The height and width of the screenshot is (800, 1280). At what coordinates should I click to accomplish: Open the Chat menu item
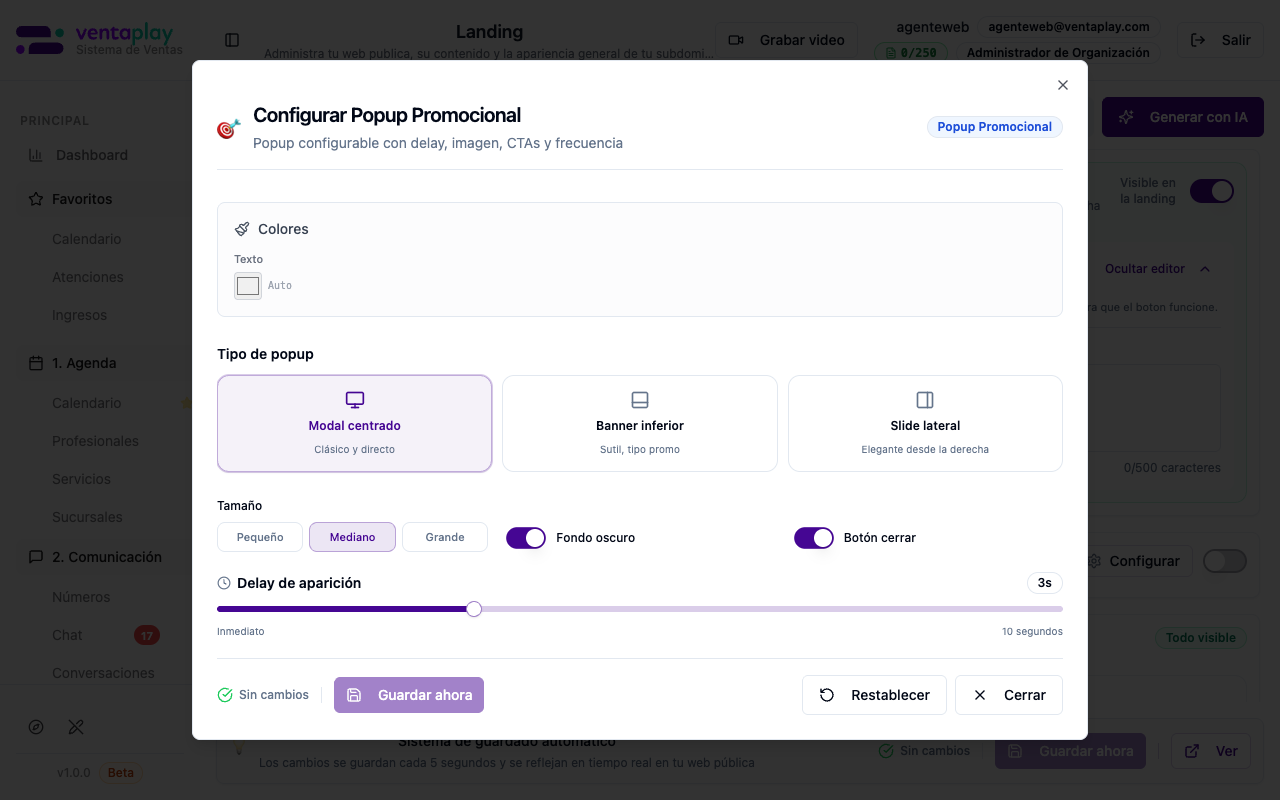pos(66,635)
